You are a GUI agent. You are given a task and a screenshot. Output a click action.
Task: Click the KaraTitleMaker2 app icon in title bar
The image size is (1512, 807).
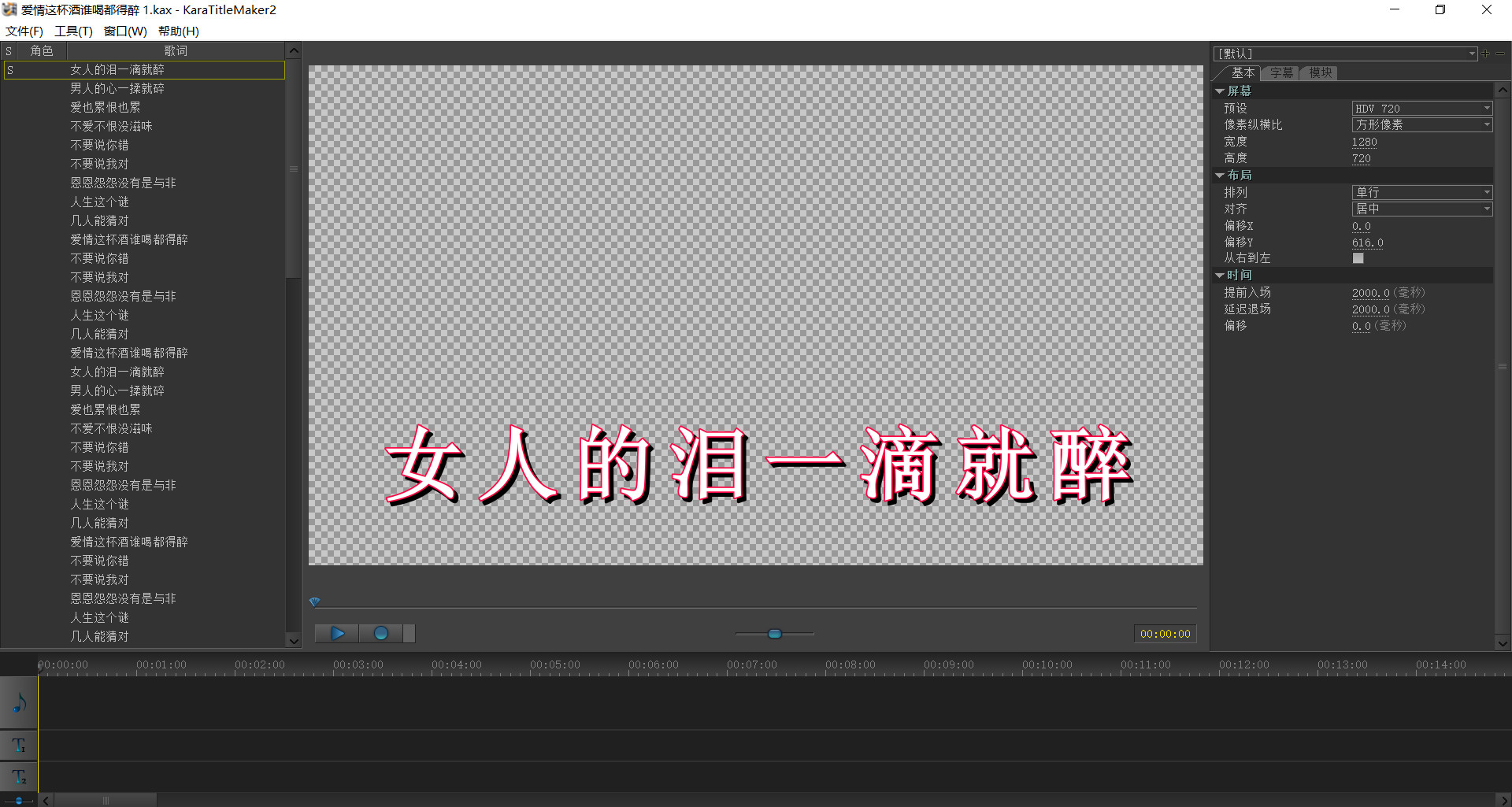pyautogui.click(x=9, y=9)
